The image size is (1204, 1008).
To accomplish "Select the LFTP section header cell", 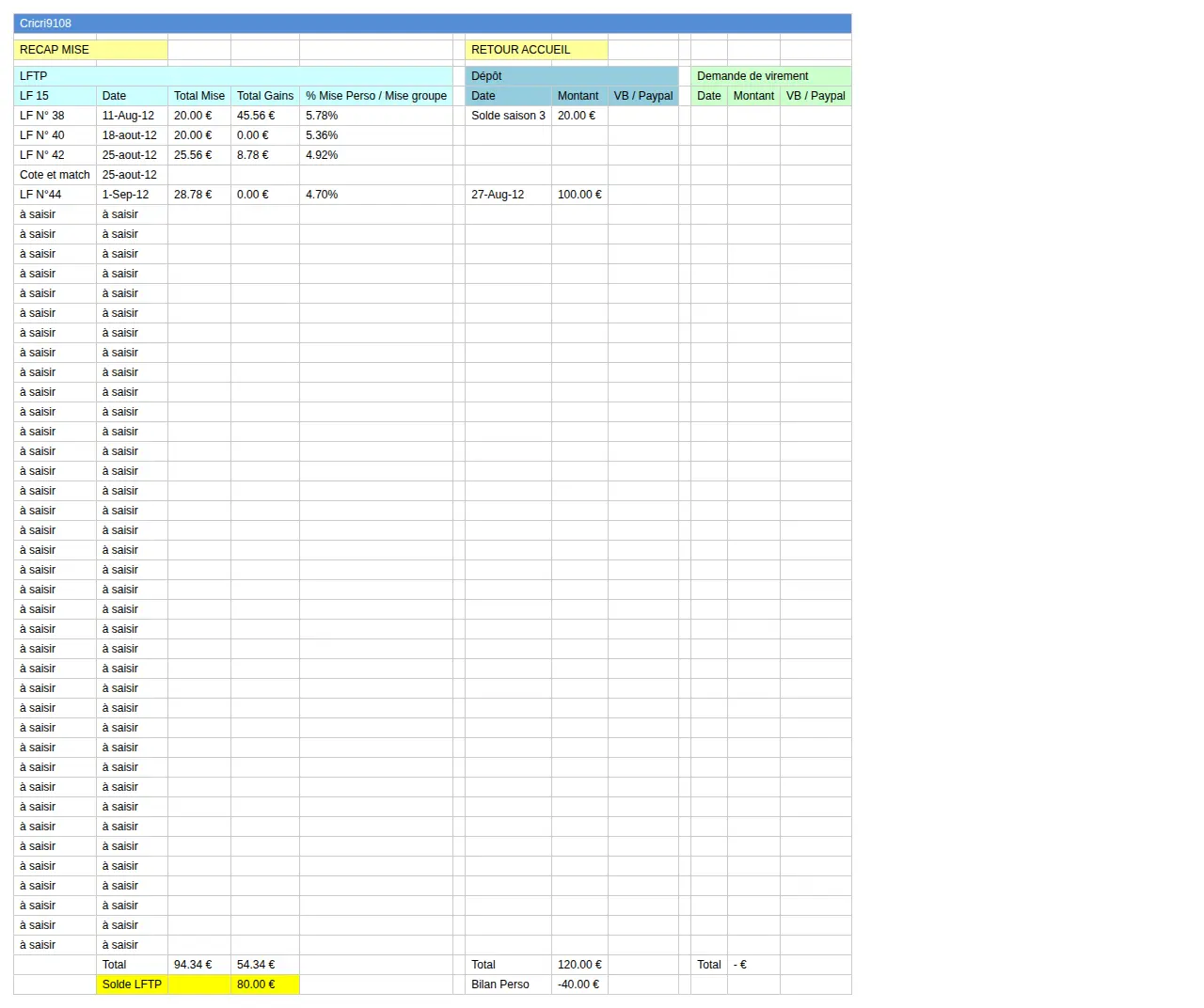I will [x=233, y=76].
